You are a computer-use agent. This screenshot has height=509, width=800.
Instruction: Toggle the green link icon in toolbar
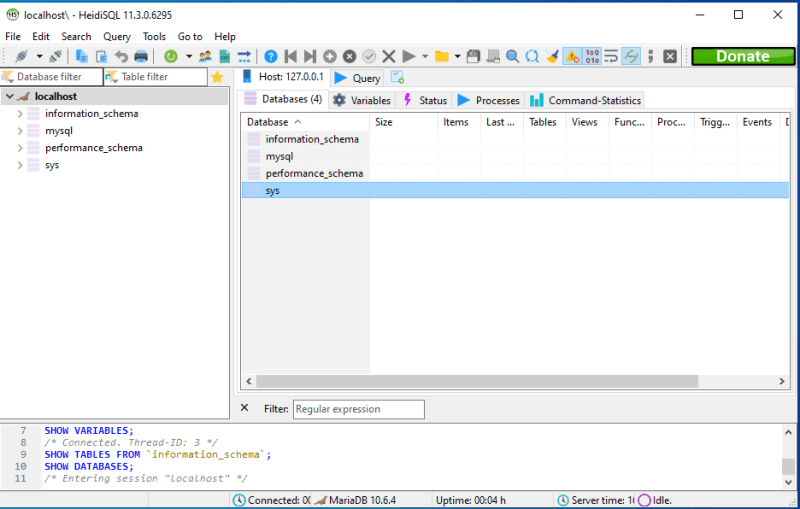pyautogui.click(x=631, y=56)
